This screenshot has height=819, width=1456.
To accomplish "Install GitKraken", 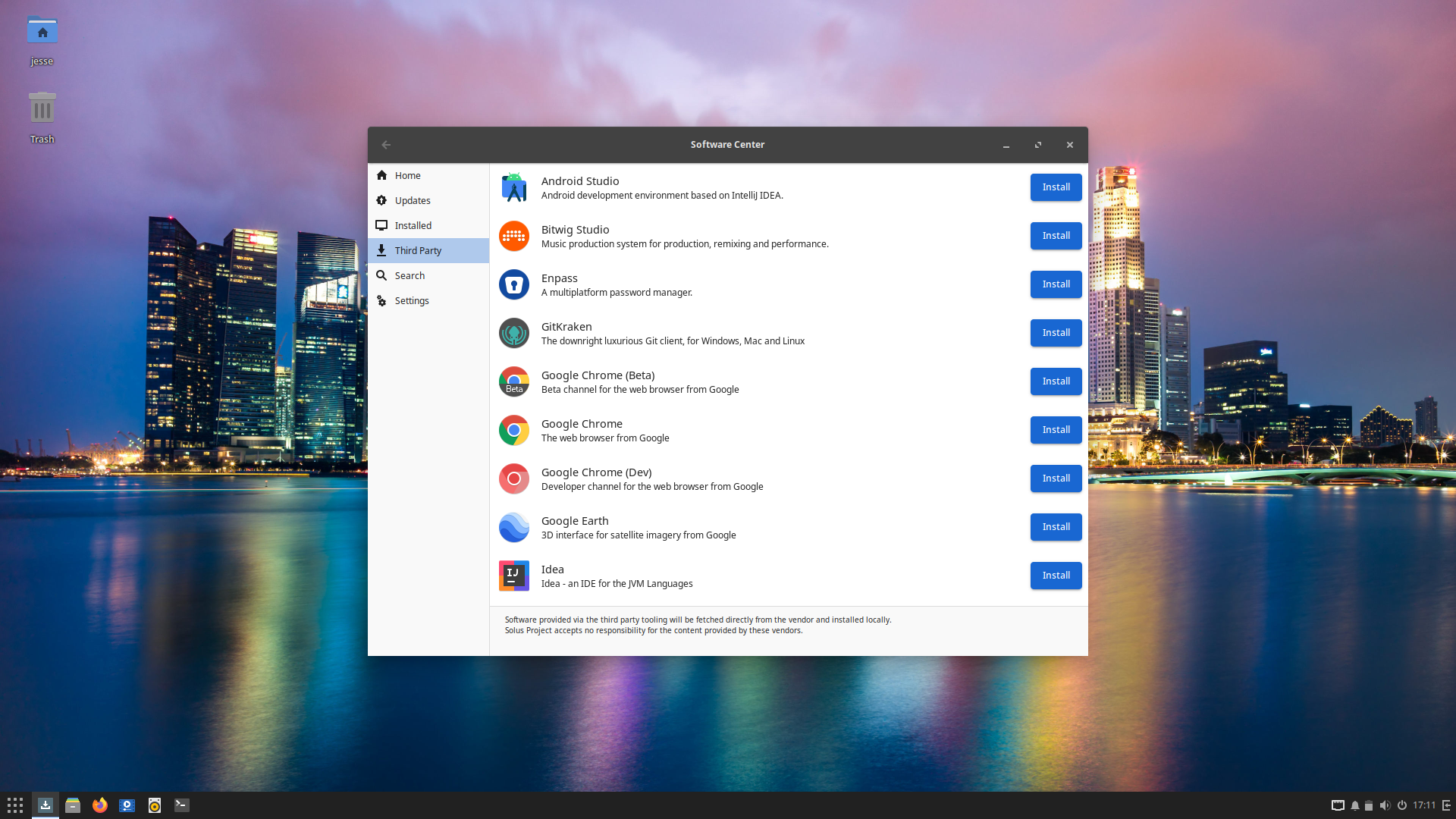I will pyautogui.click(x=1056, y=333).
